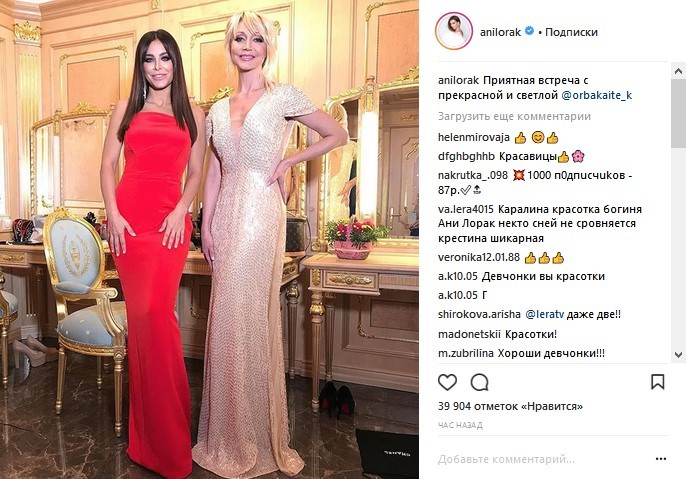This screenshot has width=686, height=479.
Task: Open the @leratv mention link
Action: 544,314
